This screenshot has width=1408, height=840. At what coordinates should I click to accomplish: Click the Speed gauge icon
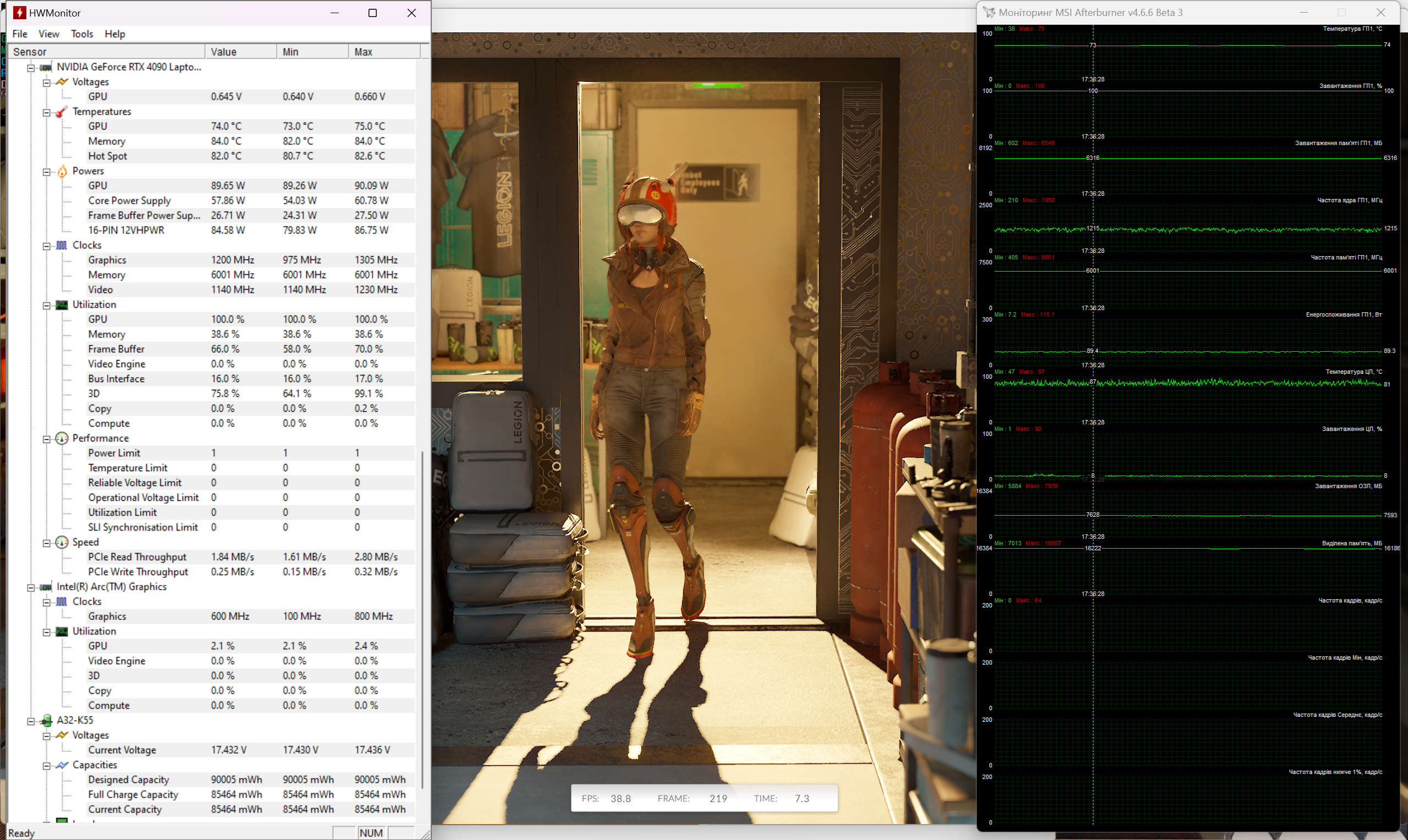pos(62,542)
